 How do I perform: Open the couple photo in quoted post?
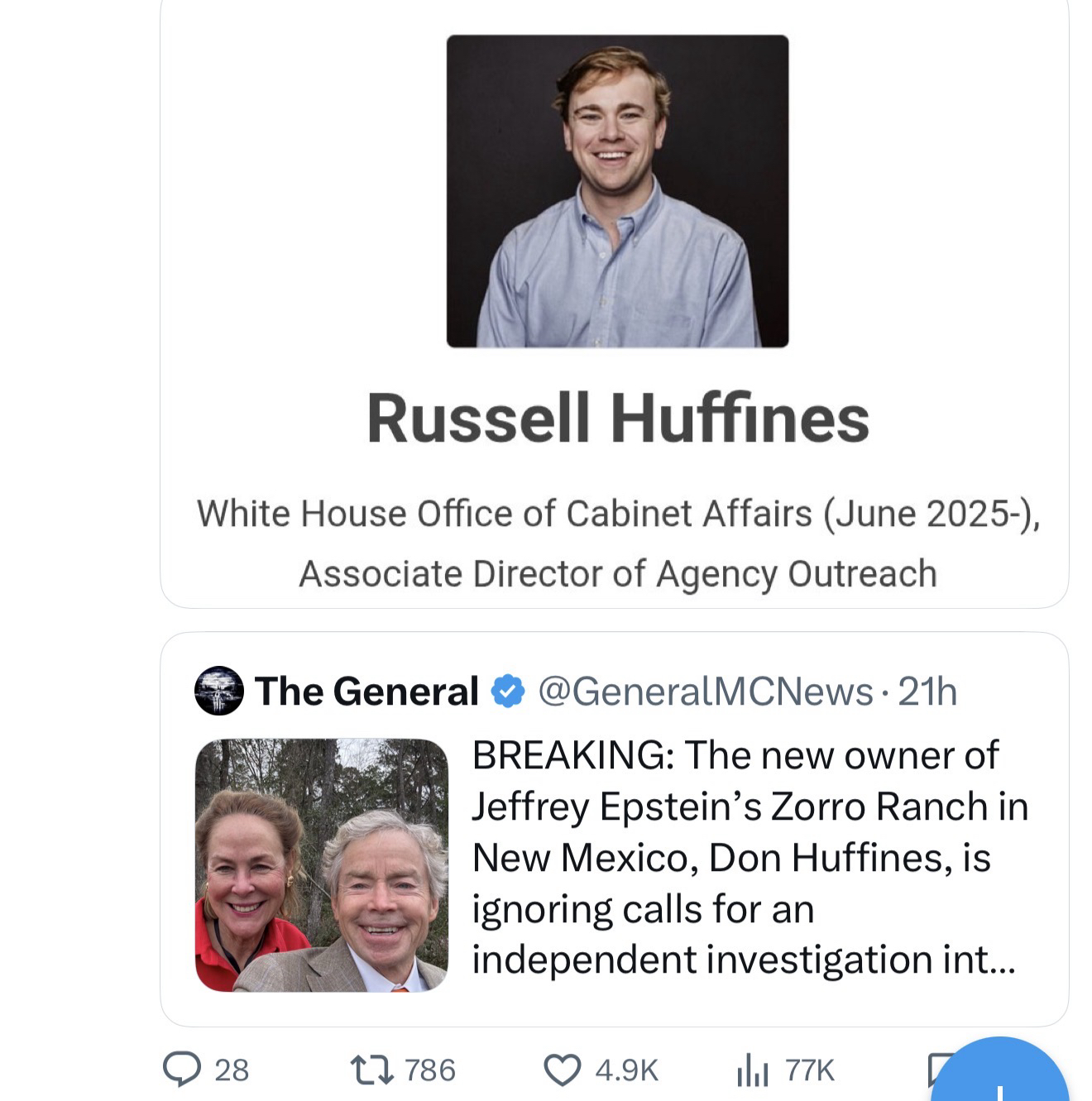pos(321,864)
